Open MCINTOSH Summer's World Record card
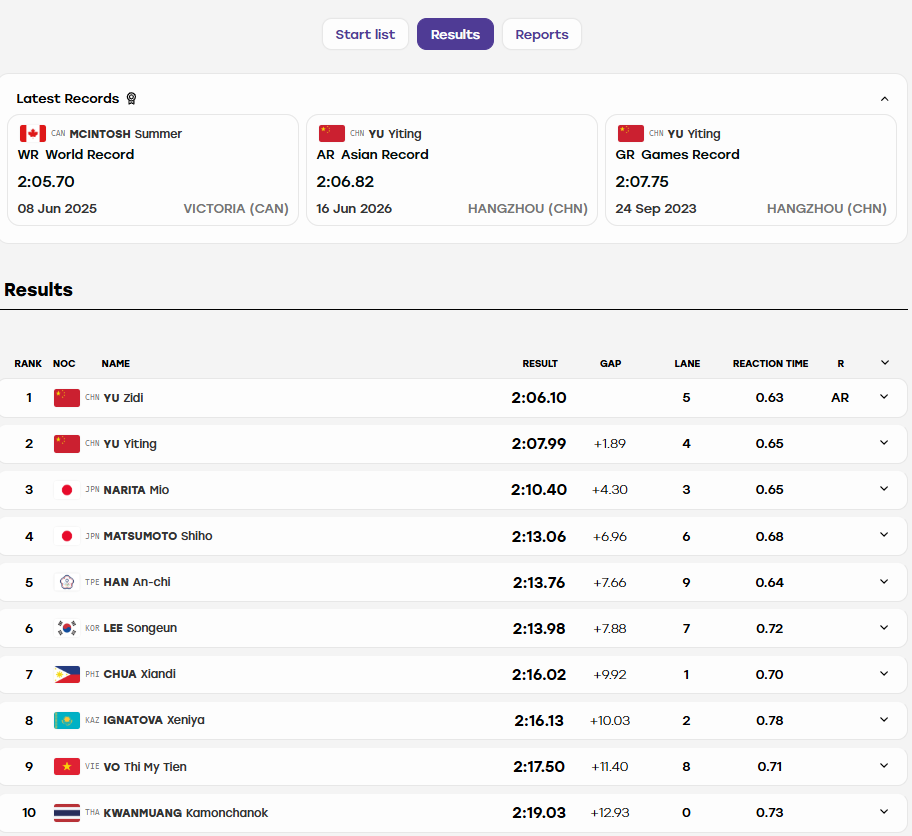Viewport: 912px width, 836px height. click(153, 170)
